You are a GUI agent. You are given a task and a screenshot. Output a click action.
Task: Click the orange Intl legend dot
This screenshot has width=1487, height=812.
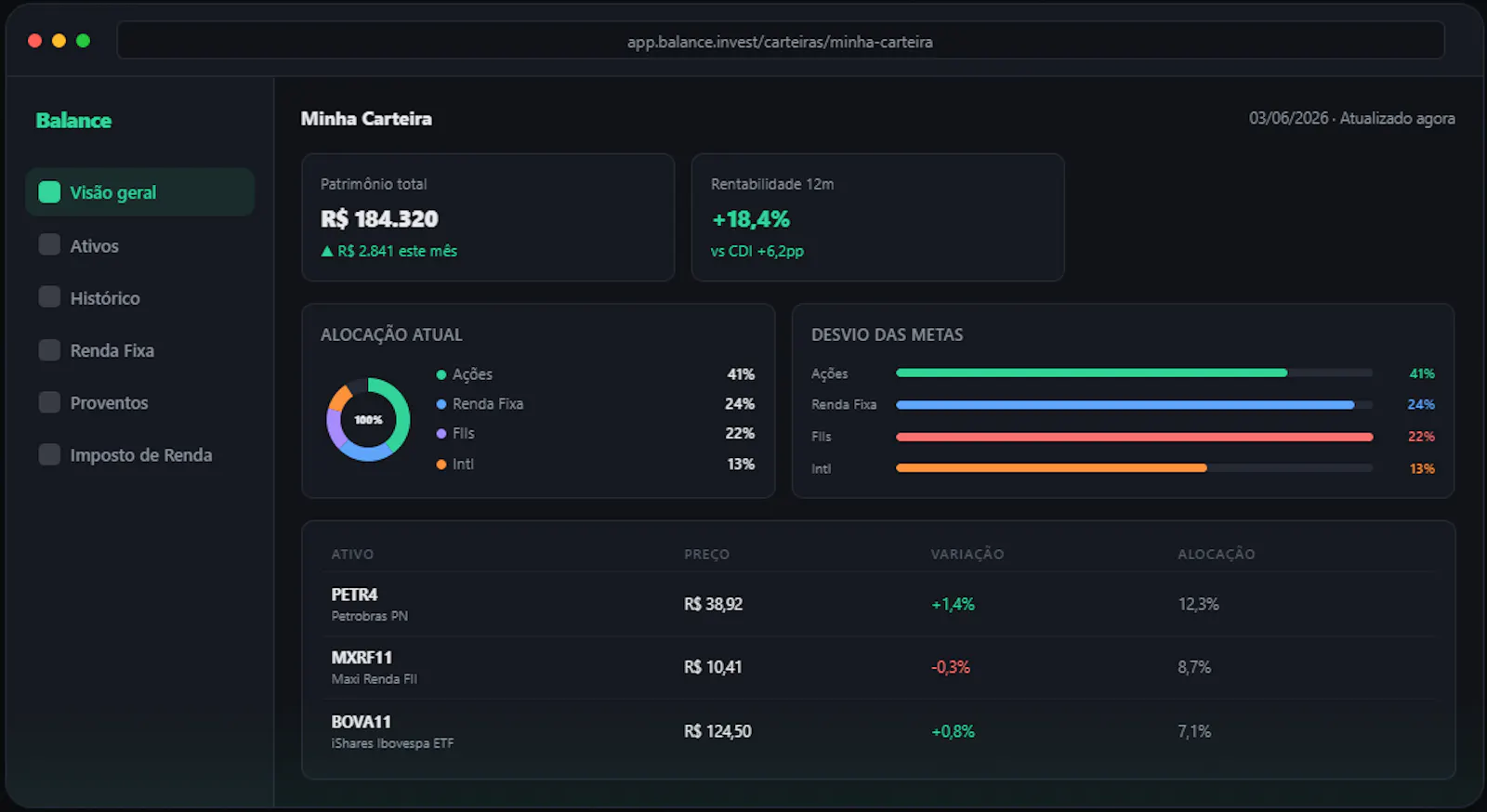[441, 465]
